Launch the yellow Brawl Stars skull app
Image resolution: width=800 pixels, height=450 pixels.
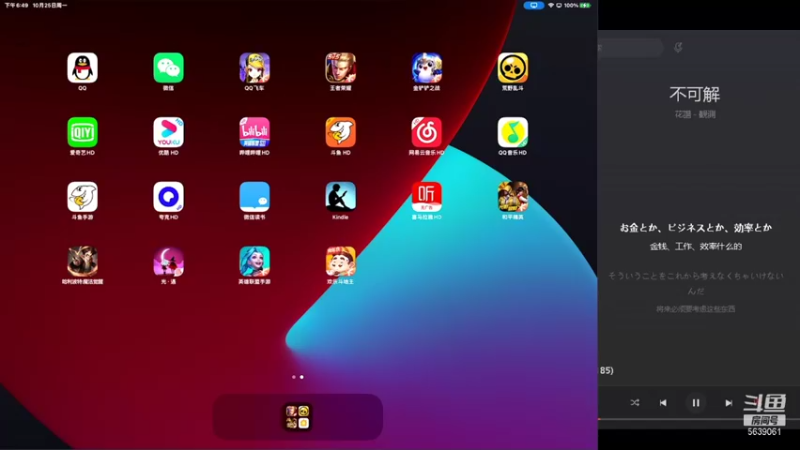513,68
